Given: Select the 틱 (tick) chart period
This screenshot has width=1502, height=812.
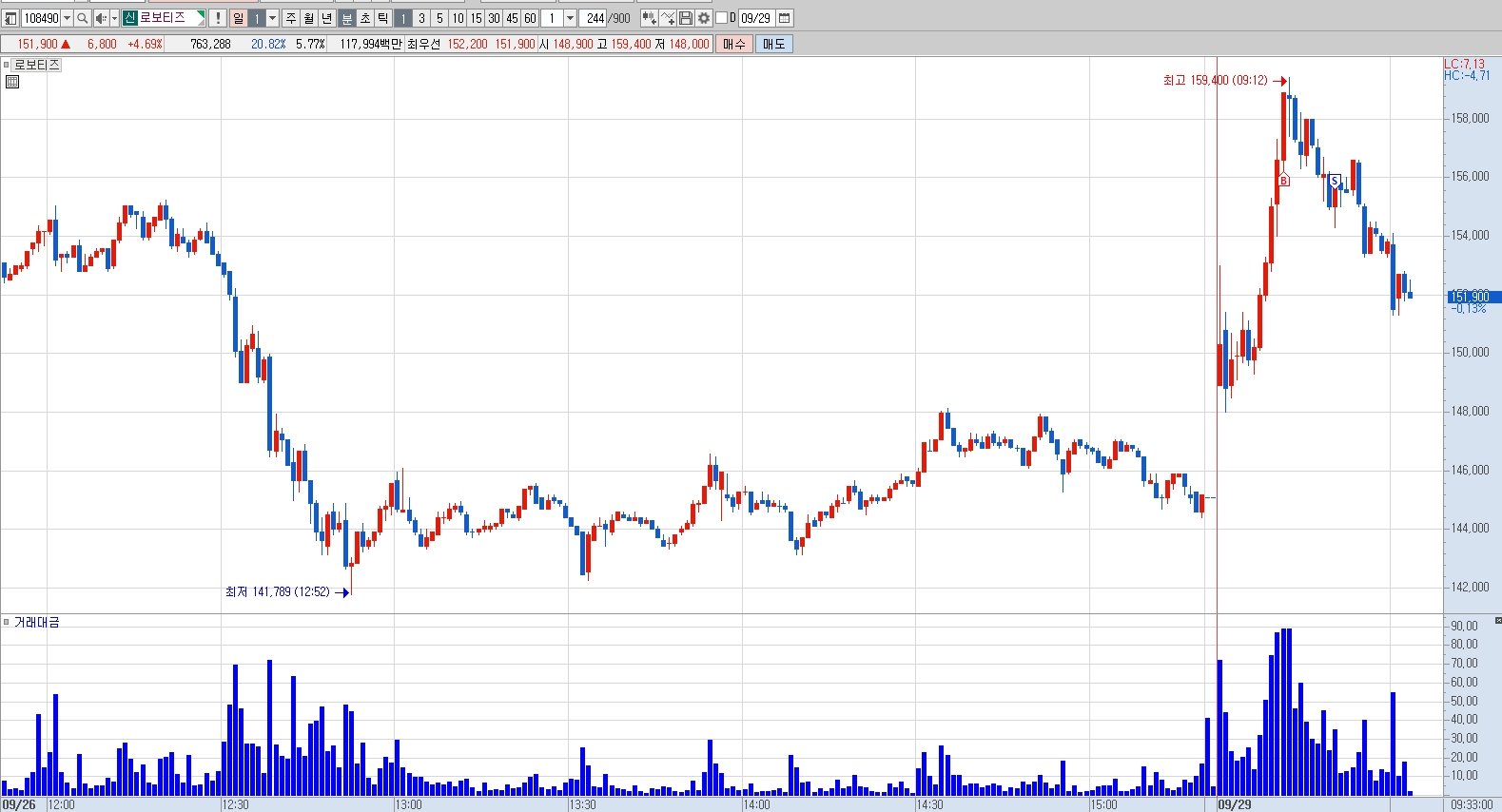Looking at the screenshot, I should (383, 18).
